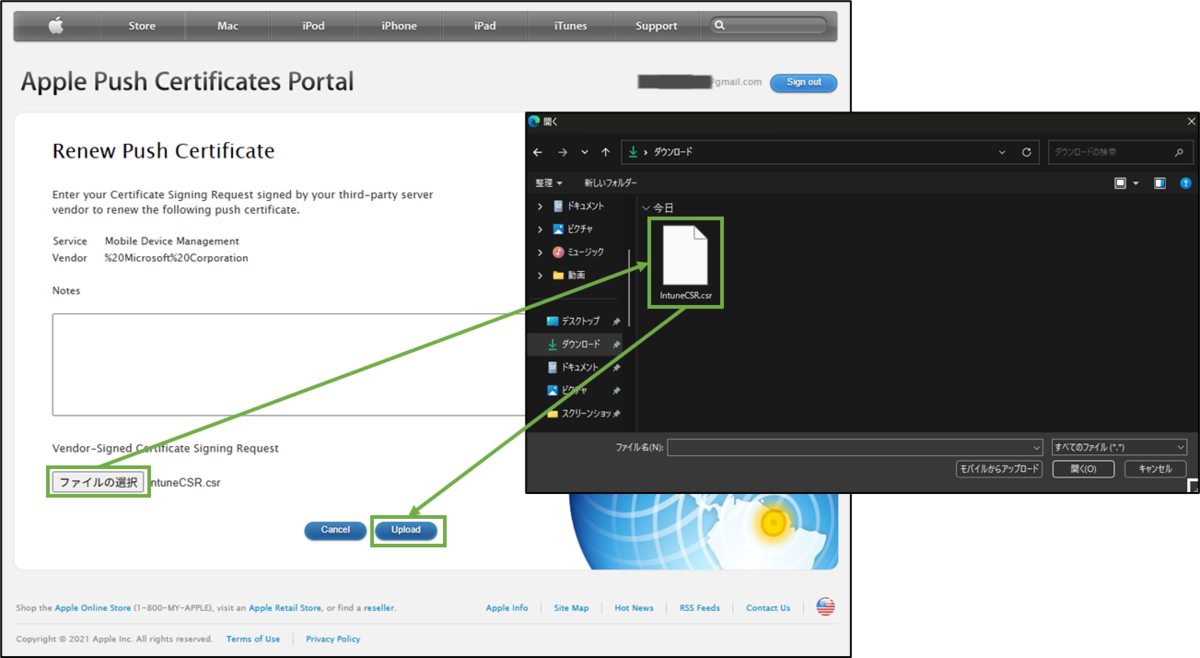This screenshot has width=1200, height=658.
Task: Toggle the preview pane icon
Action: point(1160,183)
